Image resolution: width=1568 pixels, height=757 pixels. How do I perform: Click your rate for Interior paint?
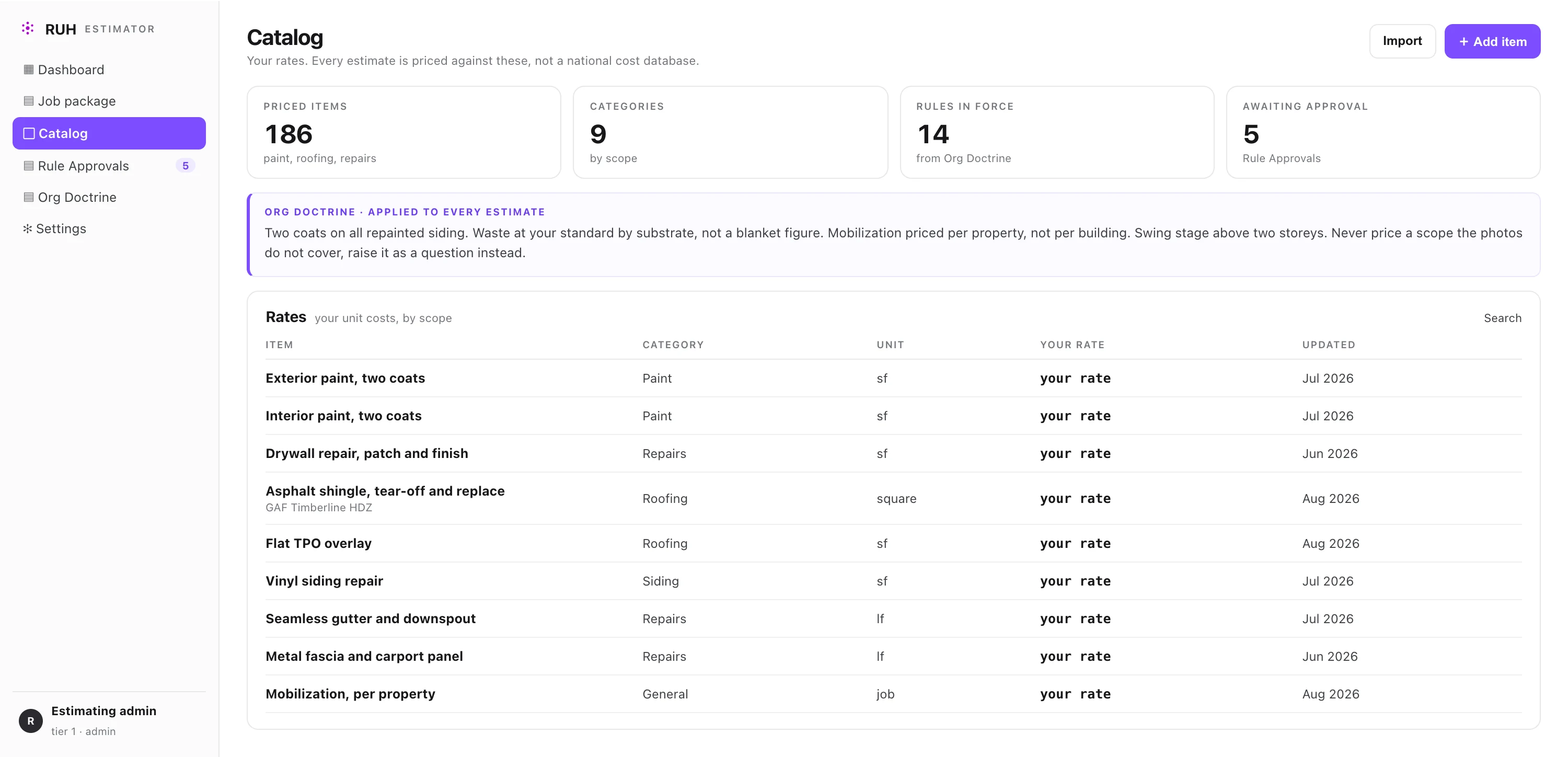(x=1075, y=416)
